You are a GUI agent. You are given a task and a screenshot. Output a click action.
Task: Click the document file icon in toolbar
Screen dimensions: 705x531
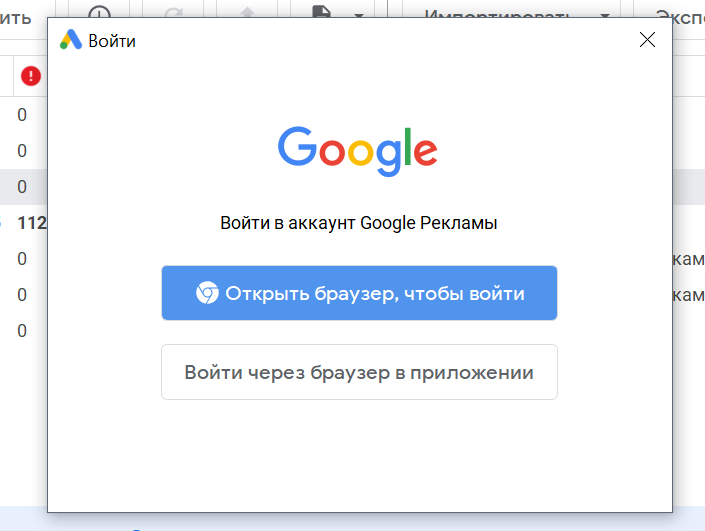[322, 14]
